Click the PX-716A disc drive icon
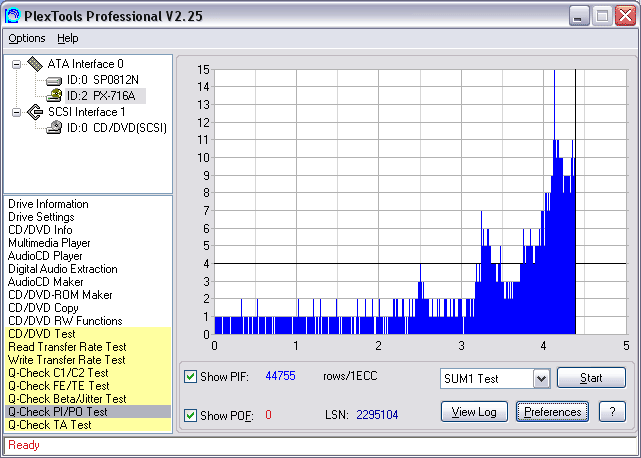Image resolution: width=641 pixels, height=458 pixels. point(54,96)
